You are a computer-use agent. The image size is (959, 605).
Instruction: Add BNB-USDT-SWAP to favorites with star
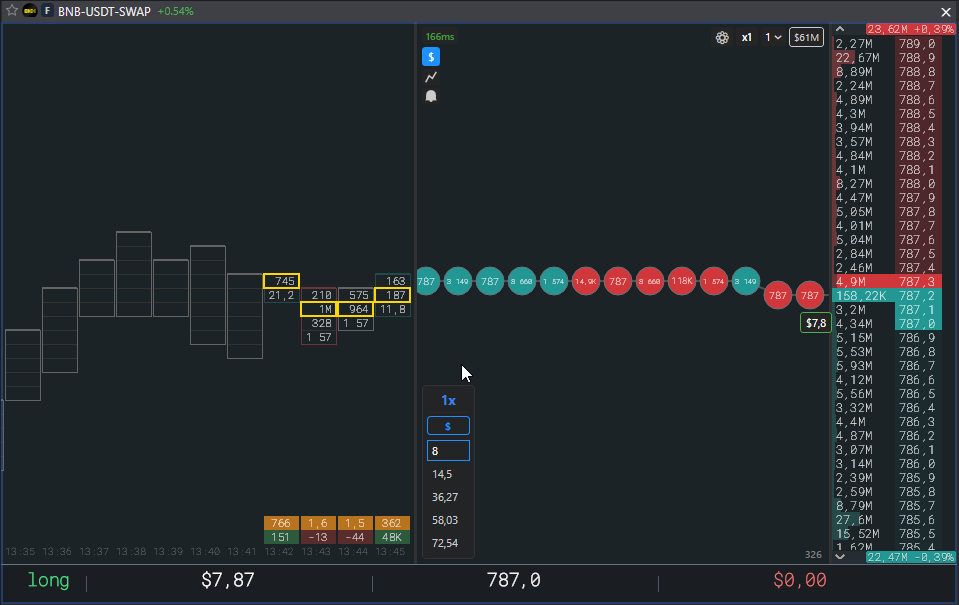point(12,11)
